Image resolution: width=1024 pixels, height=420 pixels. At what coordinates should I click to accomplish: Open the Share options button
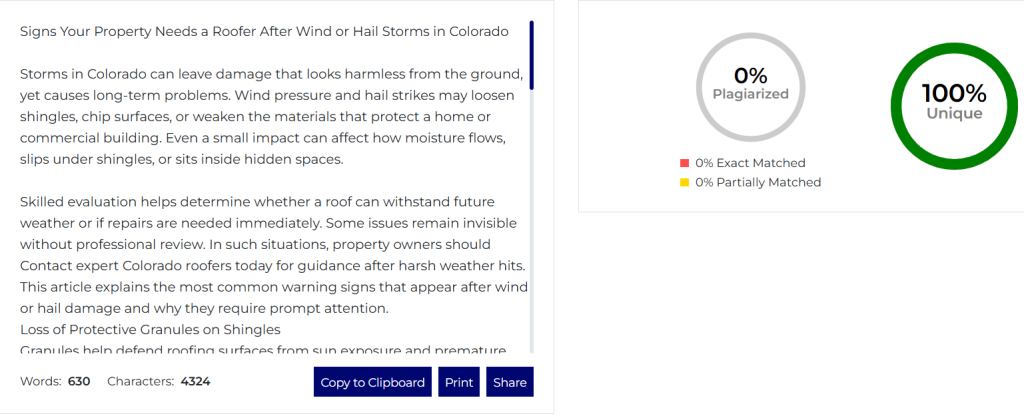click(509, 382)
